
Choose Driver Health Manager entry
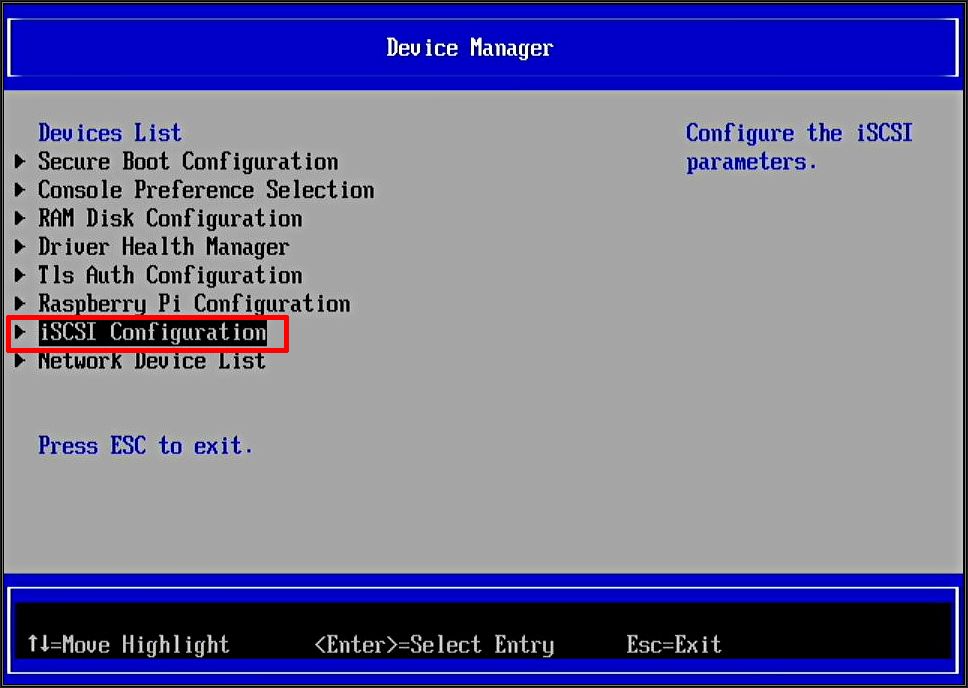164,247
